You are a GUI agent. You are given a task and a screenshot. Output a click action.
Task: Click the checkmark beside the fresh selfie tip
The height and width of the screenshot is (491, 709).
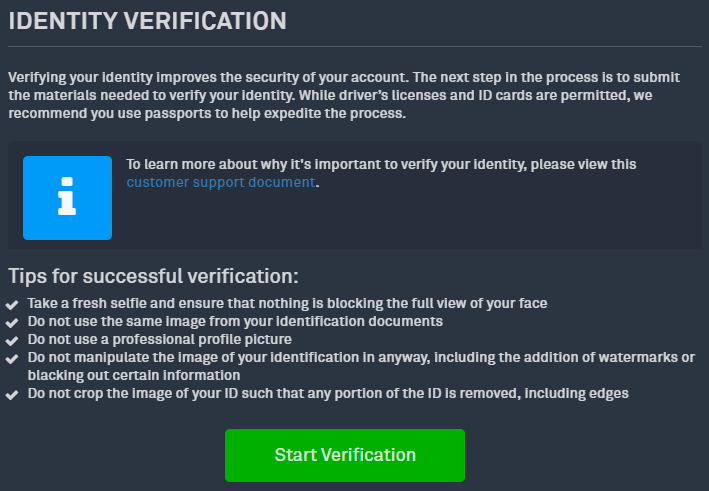point(12,304)
